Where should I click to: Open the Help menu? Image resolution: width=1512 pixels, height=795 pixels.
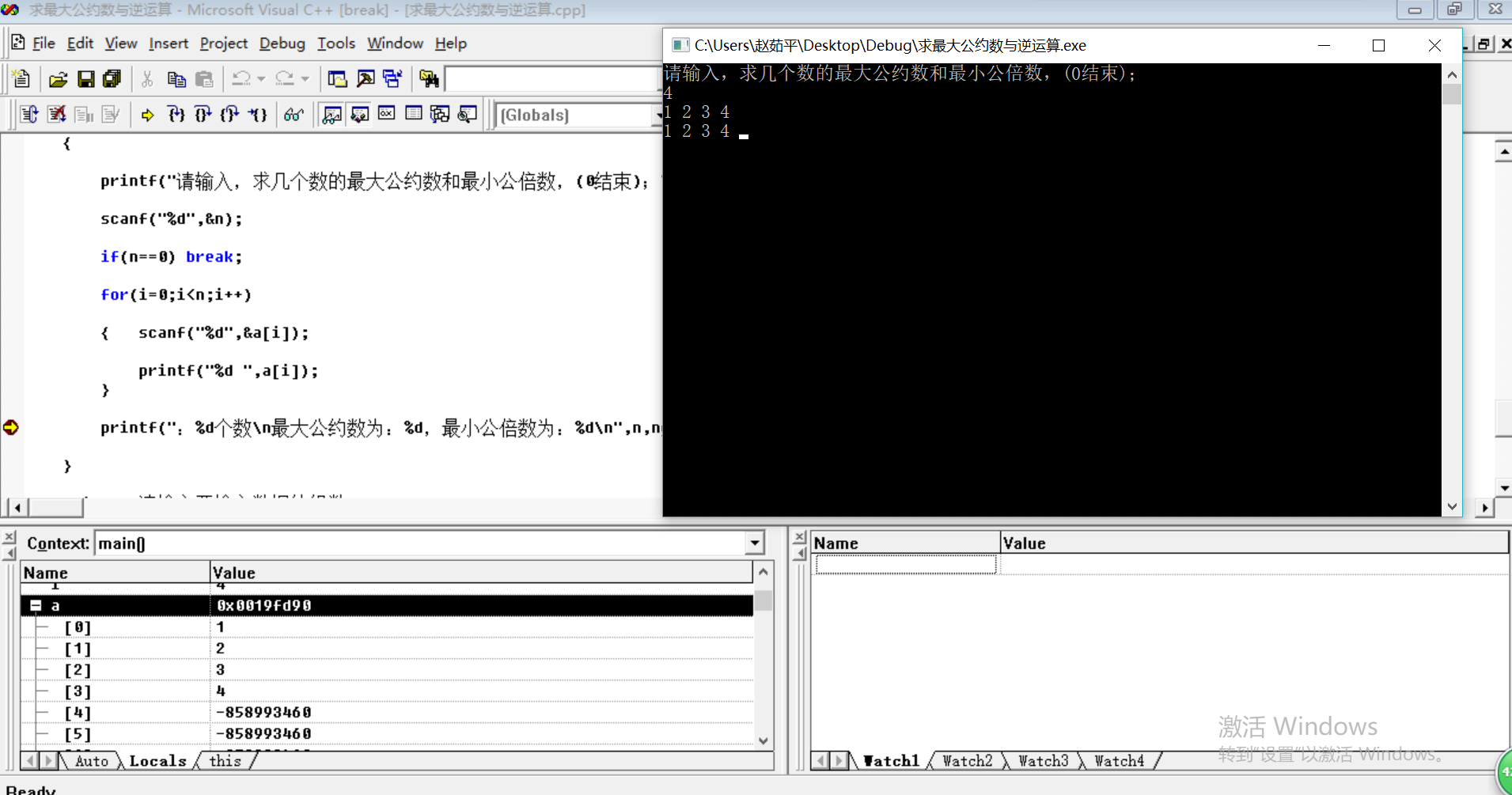click(x=451, y=43)
